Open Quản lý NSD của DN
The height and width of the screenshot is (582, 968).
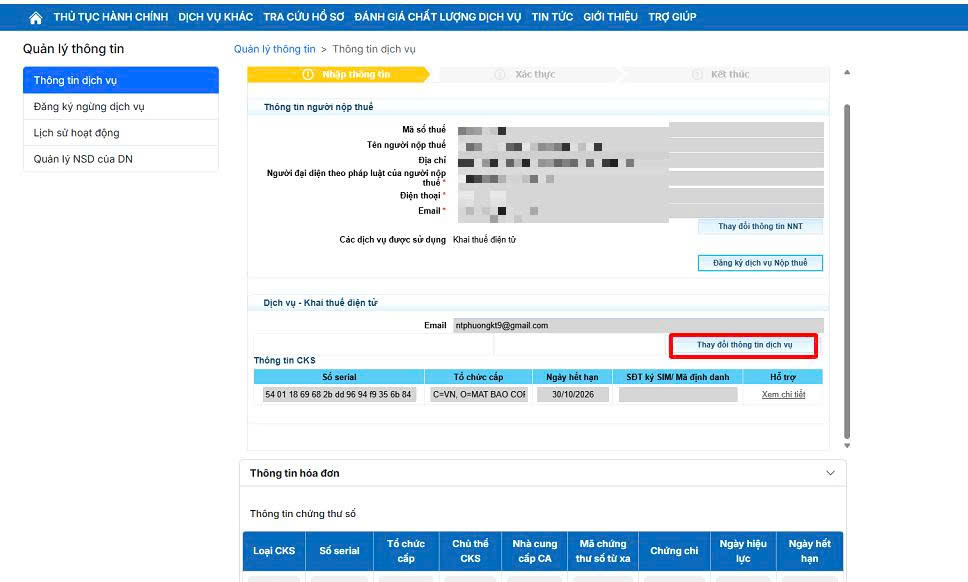pos(120,159)
